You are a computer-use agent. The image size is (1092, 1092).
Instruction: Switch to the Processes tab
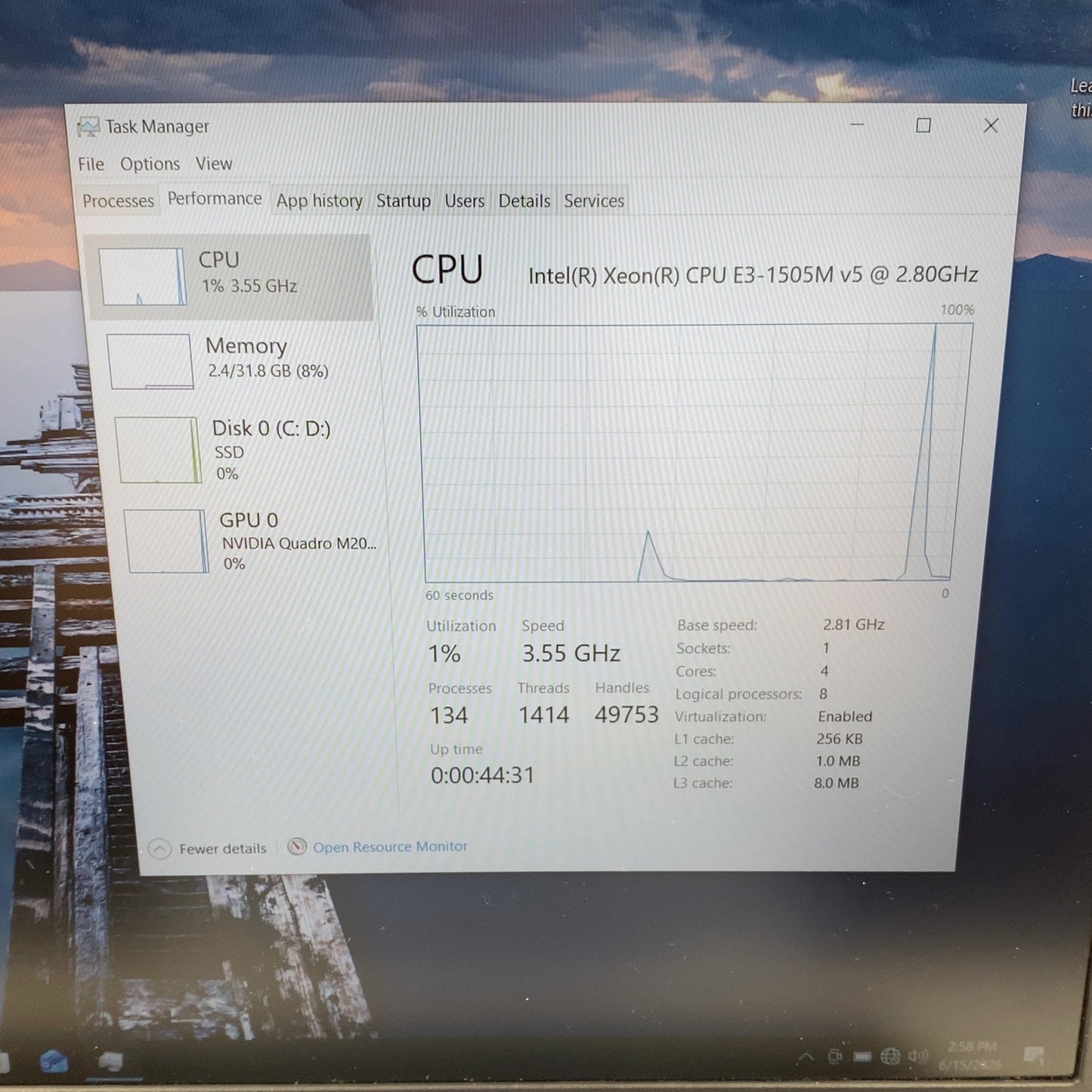click(x=118, y=201)
